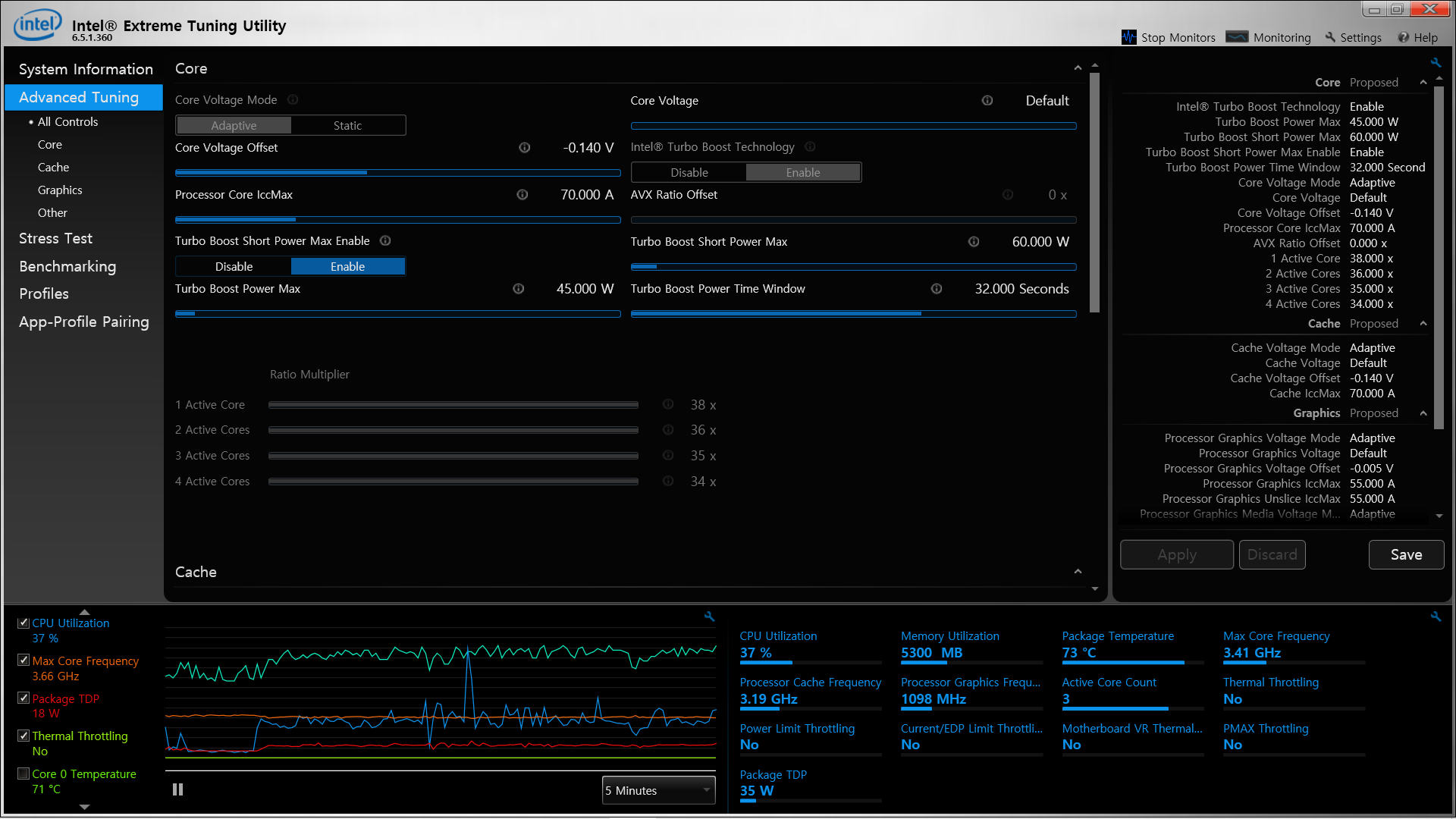
Task: Disable Intel Turbo Boost Technology
Action: point(689,172)
